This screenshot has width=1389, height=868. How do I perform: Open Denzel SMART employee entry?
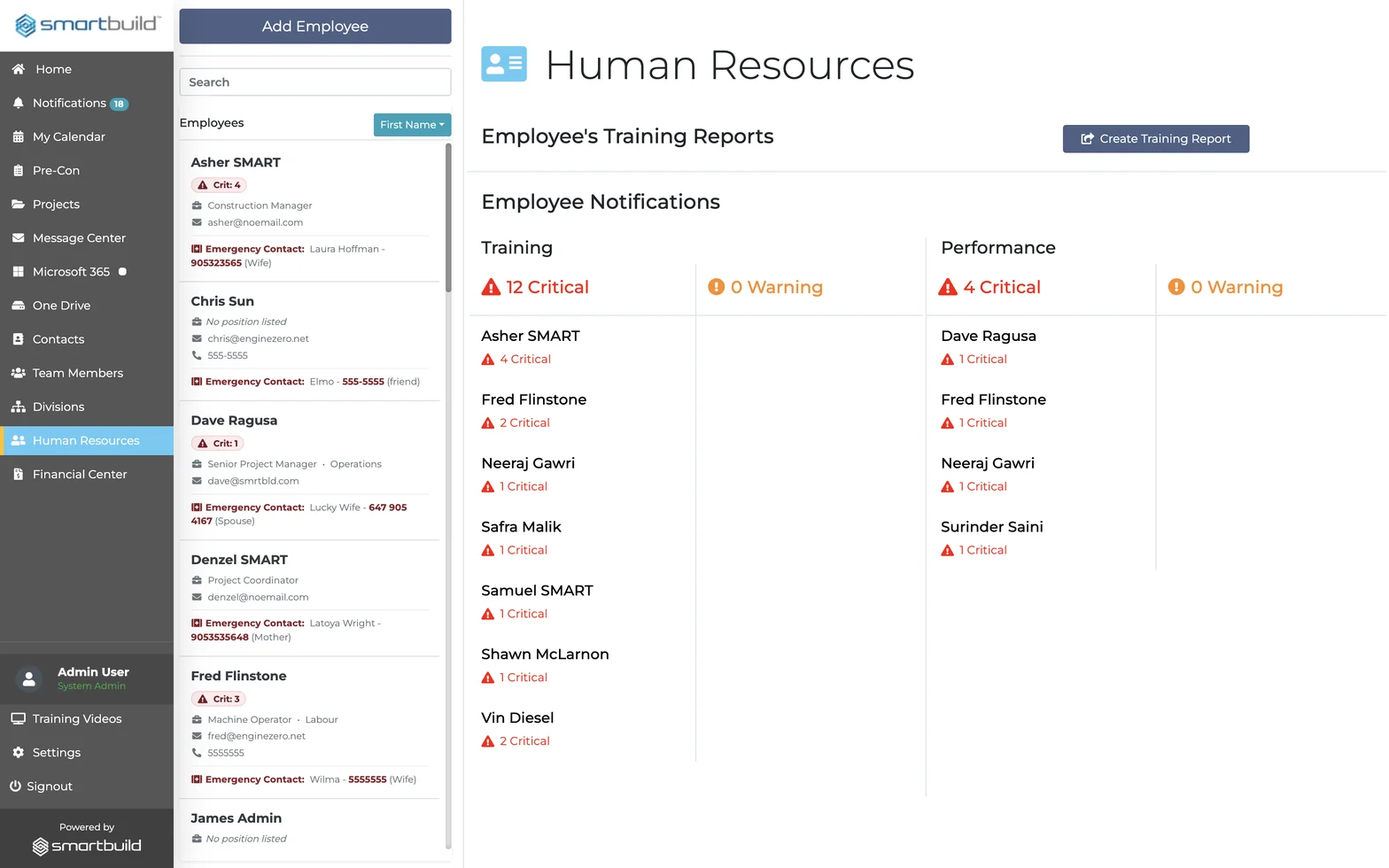pyautogui.click(x=309, y=597)
